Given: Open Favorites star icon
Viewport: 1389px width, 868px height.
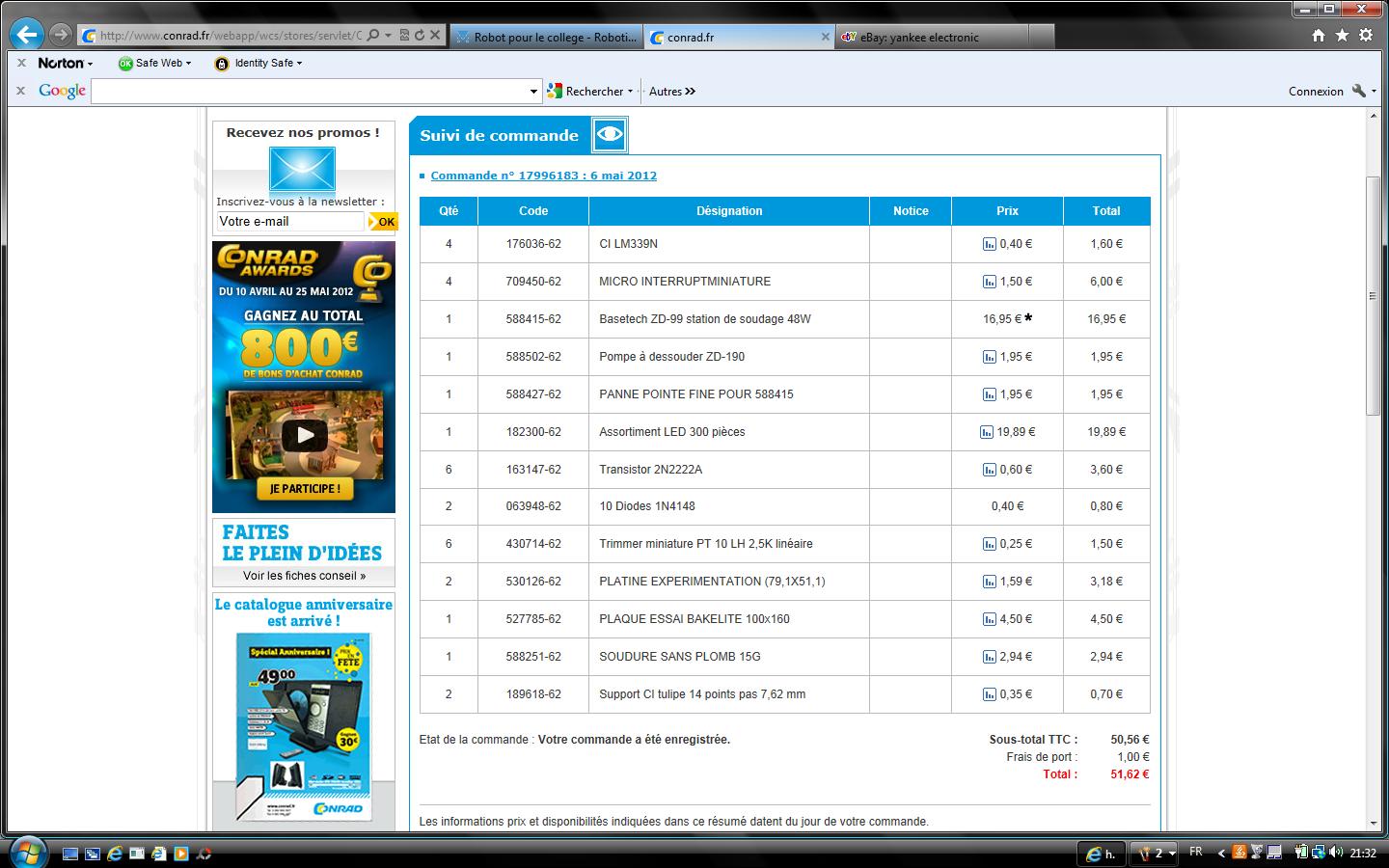Looking at the screenshot, I should [x=1342, y=36].
